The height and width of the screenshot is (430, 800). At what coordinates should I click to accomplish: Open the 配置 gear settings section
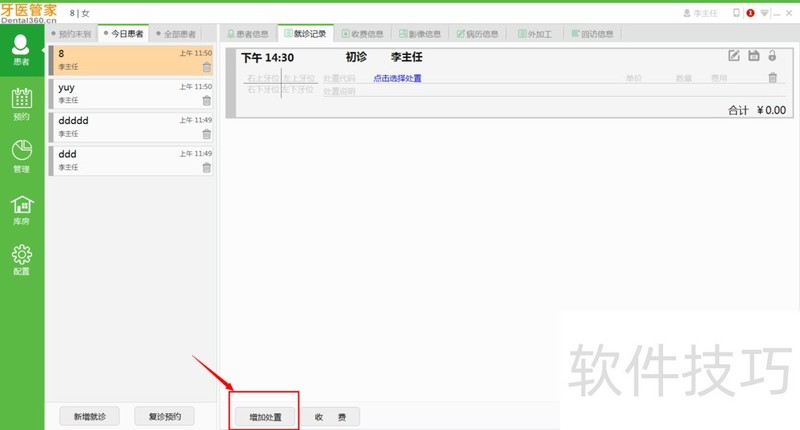(x=21, y=260)
